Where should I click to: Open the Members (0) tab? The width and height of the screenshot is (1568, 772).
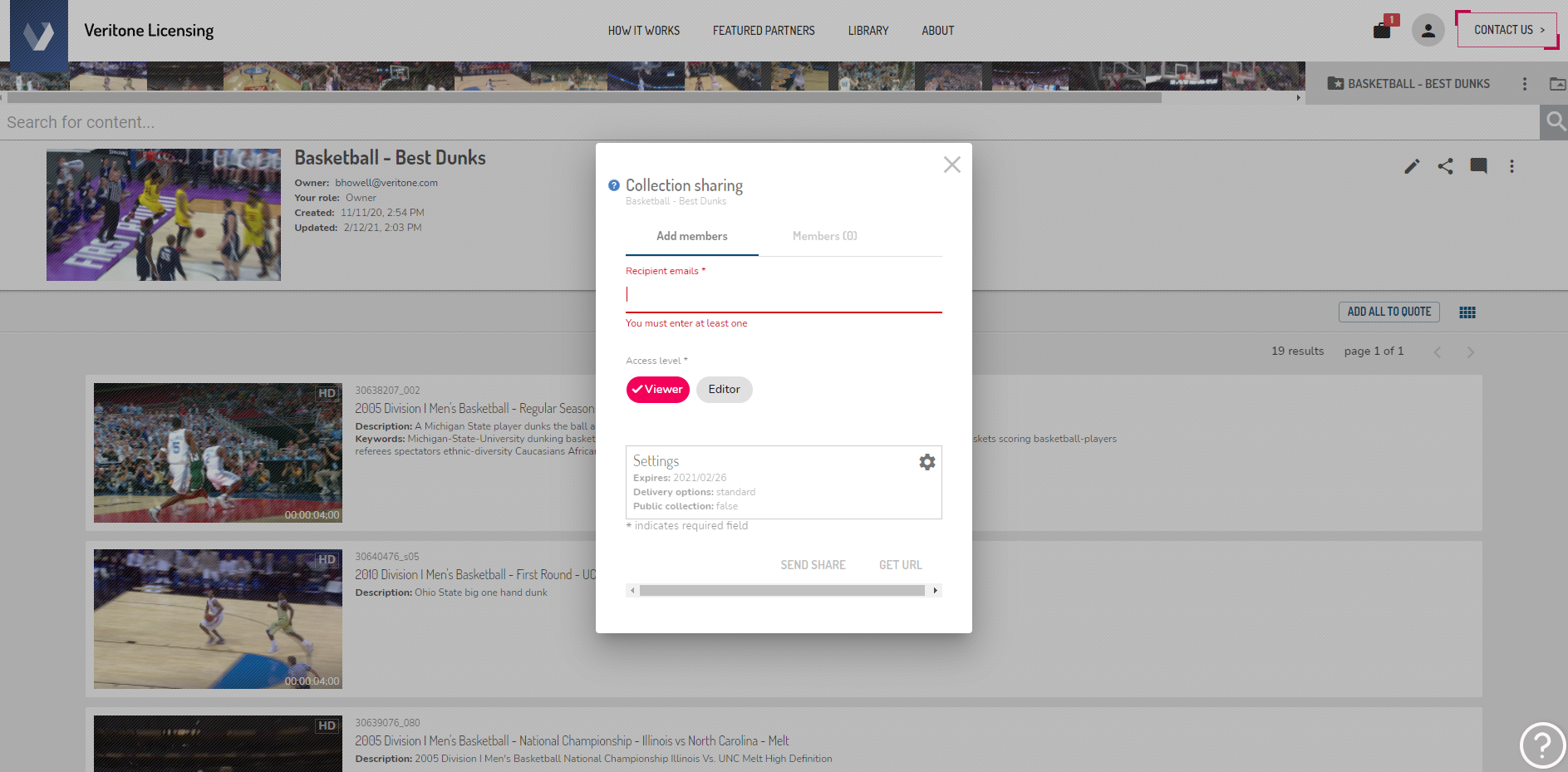coord(825,237)
